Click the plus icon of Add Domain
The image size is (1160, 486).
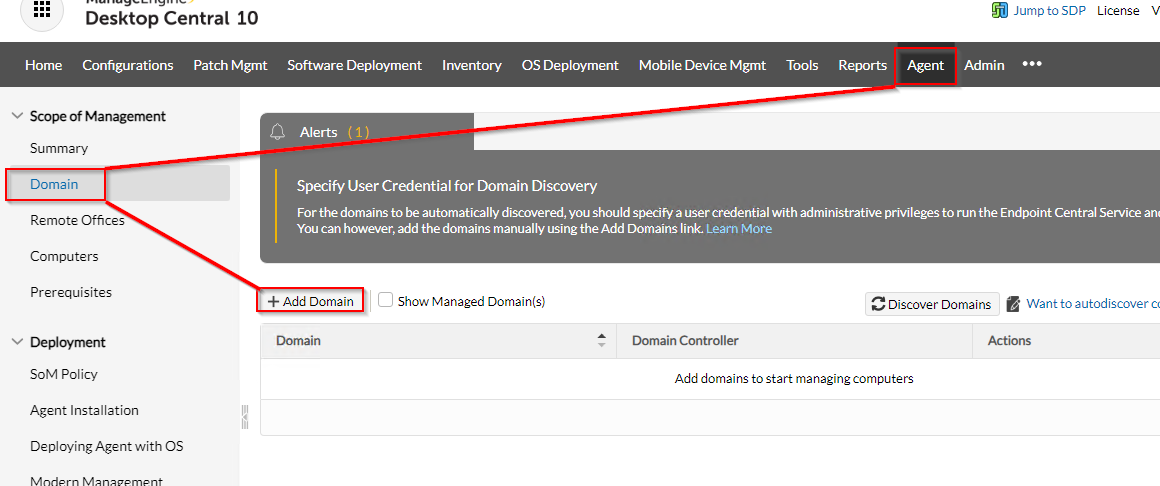pyautogui.click(x=273, y=302)
